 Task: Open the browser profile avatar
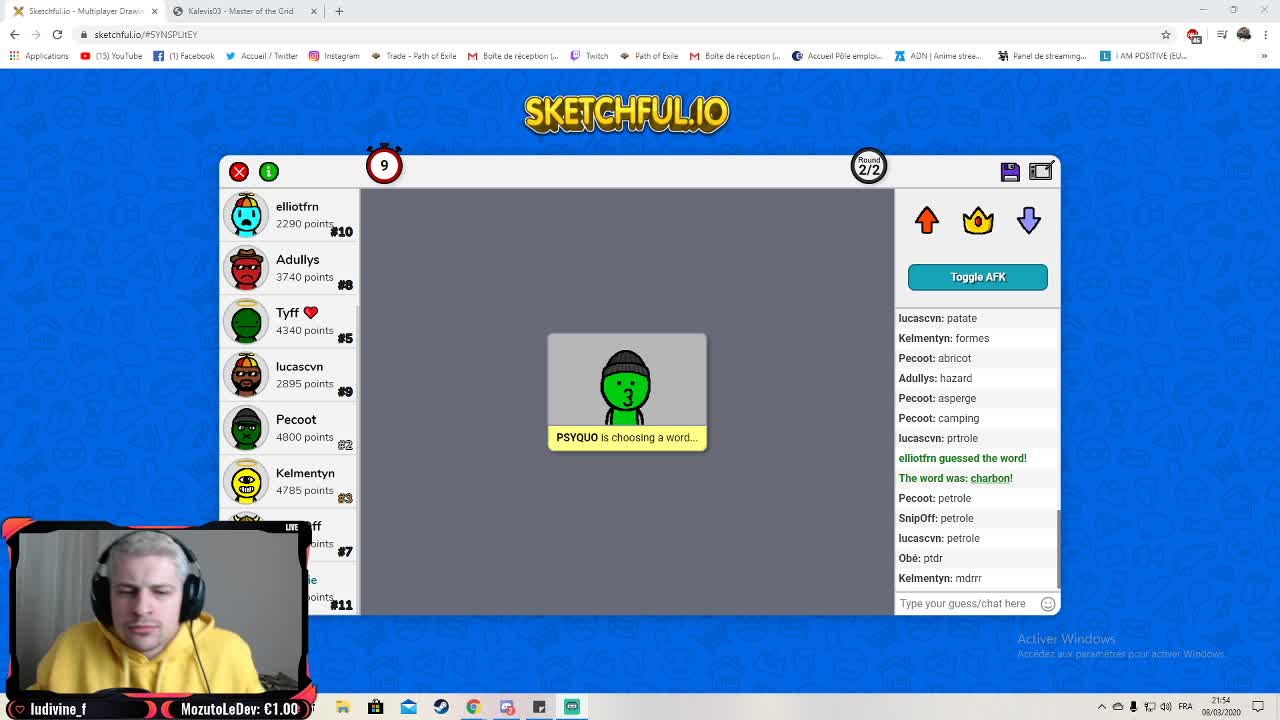click(1244, 34)
